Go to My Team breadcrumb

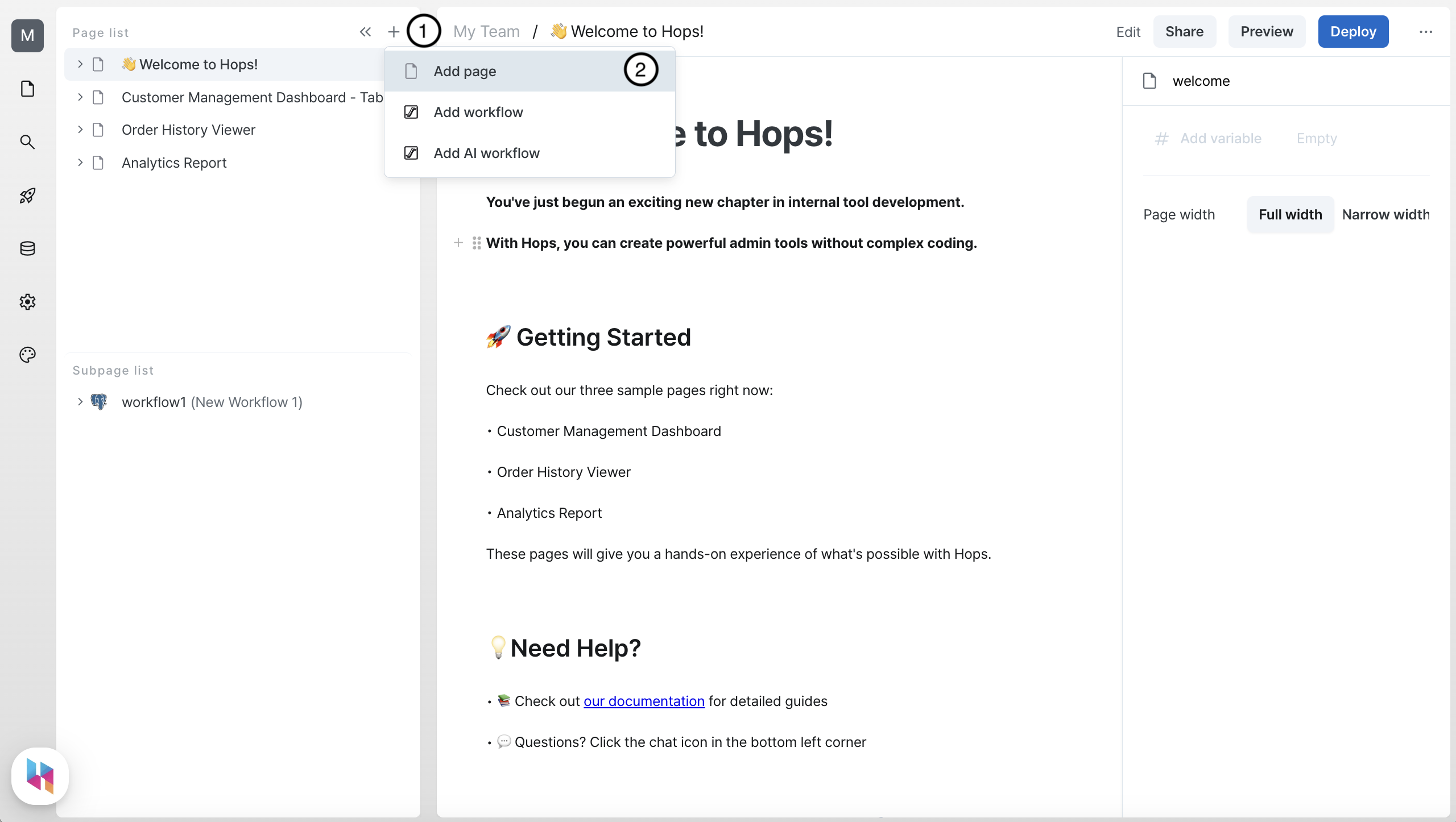pyautogui.click(x=486, y=31)
